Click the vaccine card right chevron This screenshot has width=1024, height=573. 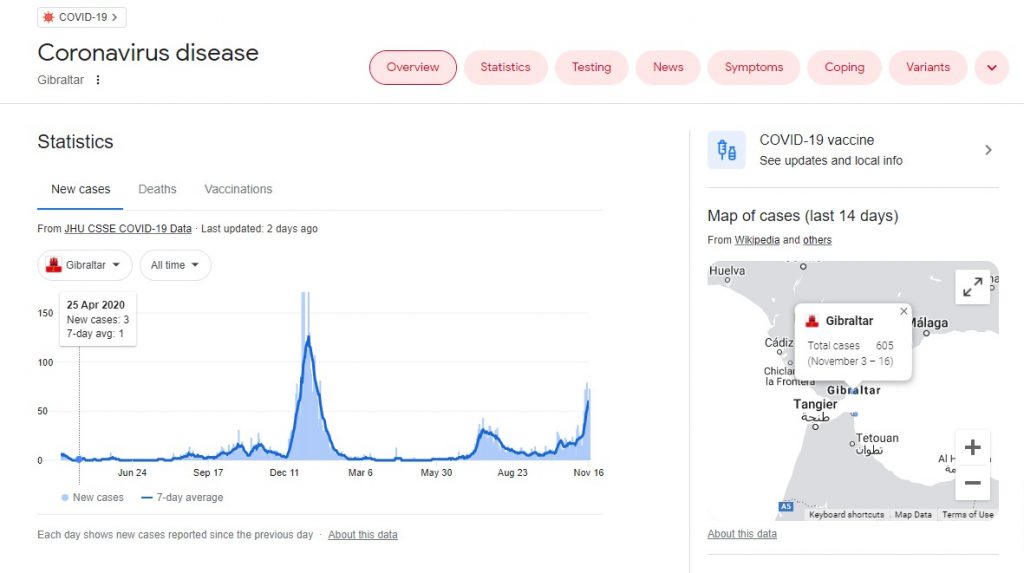(988, 150)
